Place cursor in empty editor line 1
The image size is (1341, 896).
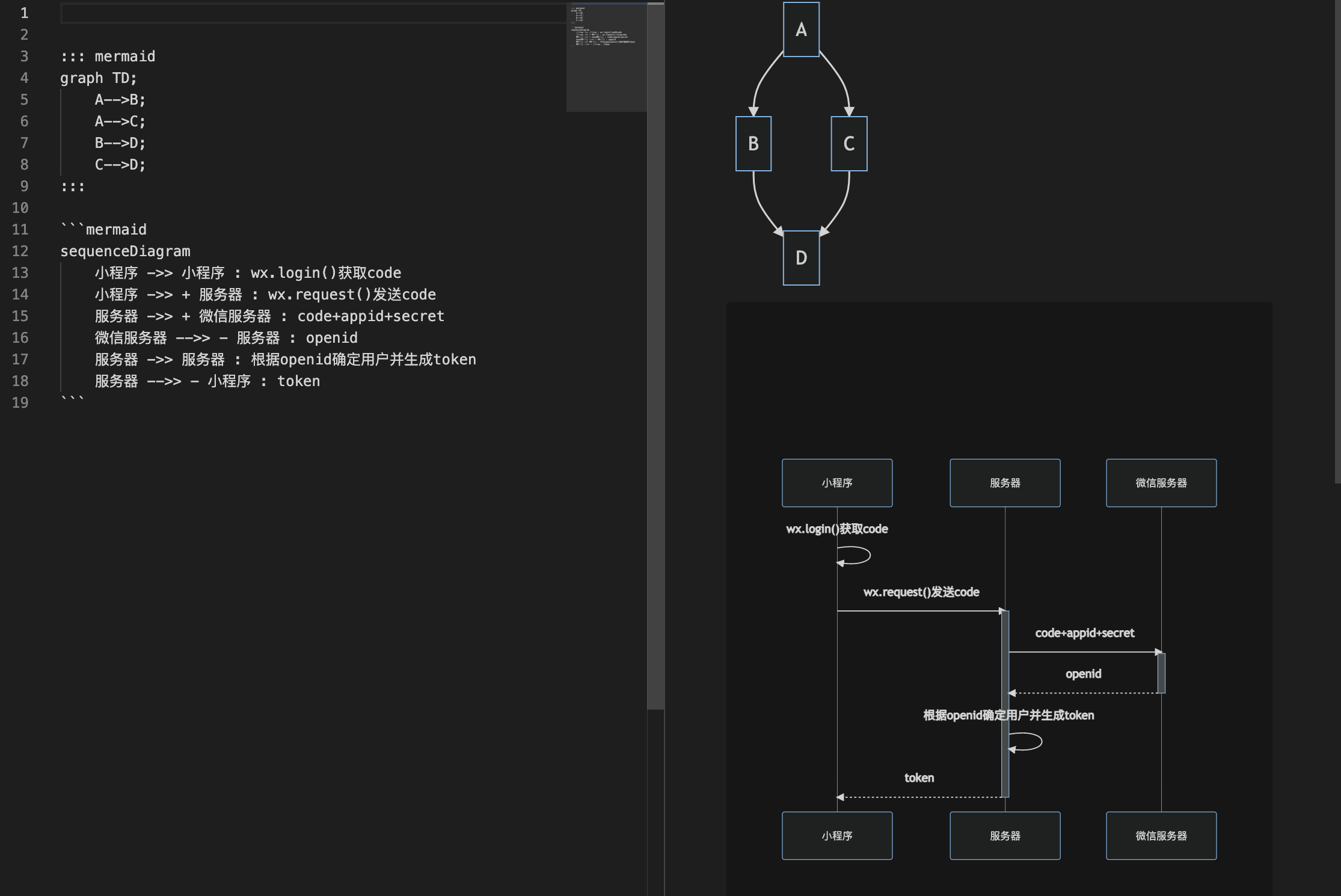(313, 13)
